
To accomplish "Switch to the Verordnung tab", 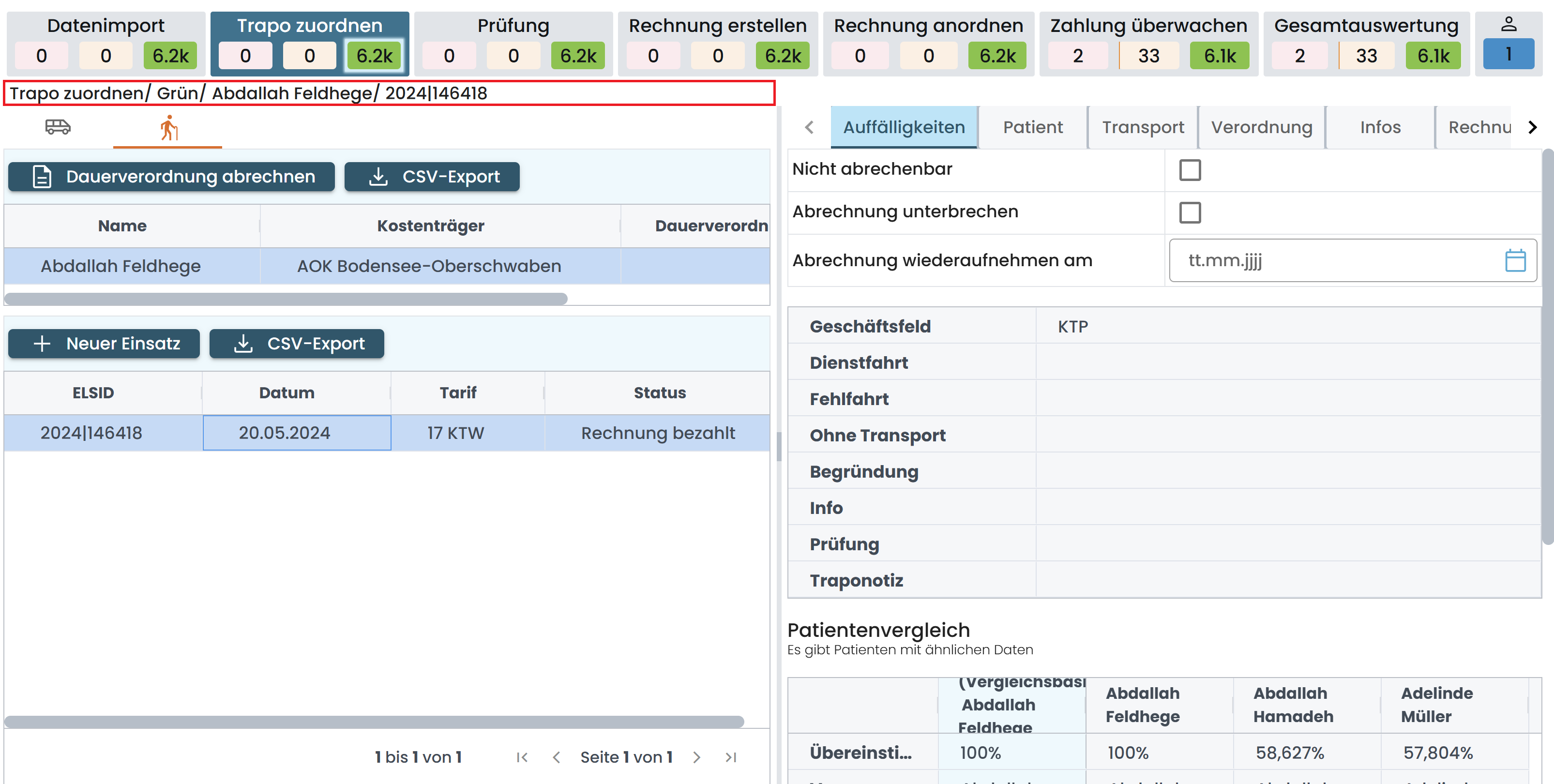I will click(1261, 127).
